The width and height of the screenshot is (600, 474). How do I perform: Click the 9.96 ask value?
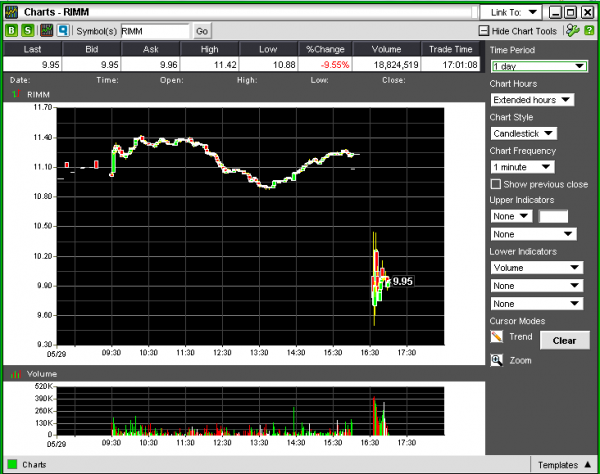pyautogui.click(x=169, y=65)
